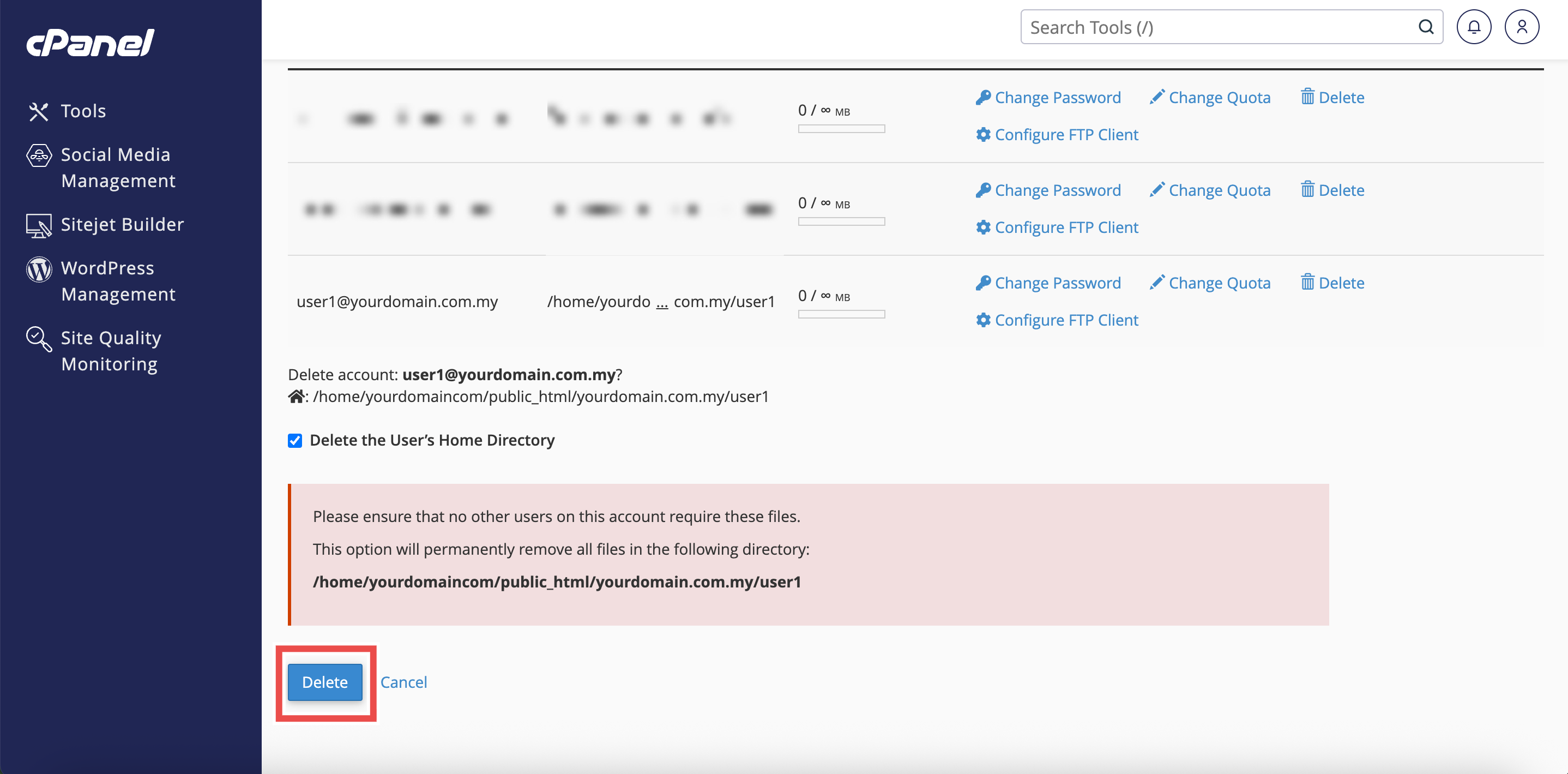Click Cancel link next to Delete

[x=403, y=682]
